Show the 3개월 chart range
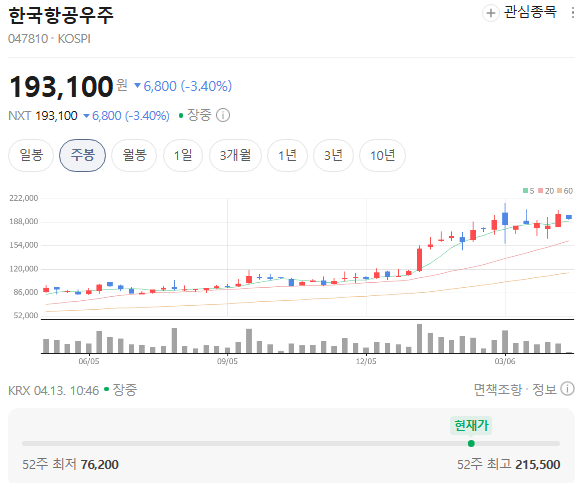Image resolution: width=581 pixels, height=483 pixels. pyautogui.click(x=235, y=155)
